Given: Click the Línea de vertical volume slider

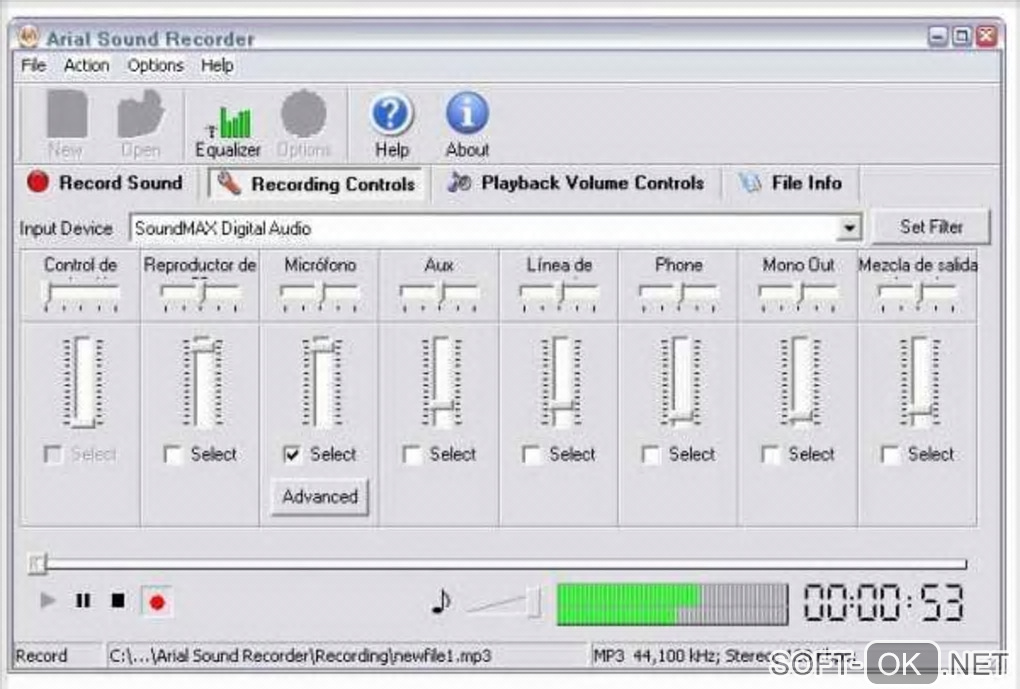Looking at the screenshot, I should [560, 382].
